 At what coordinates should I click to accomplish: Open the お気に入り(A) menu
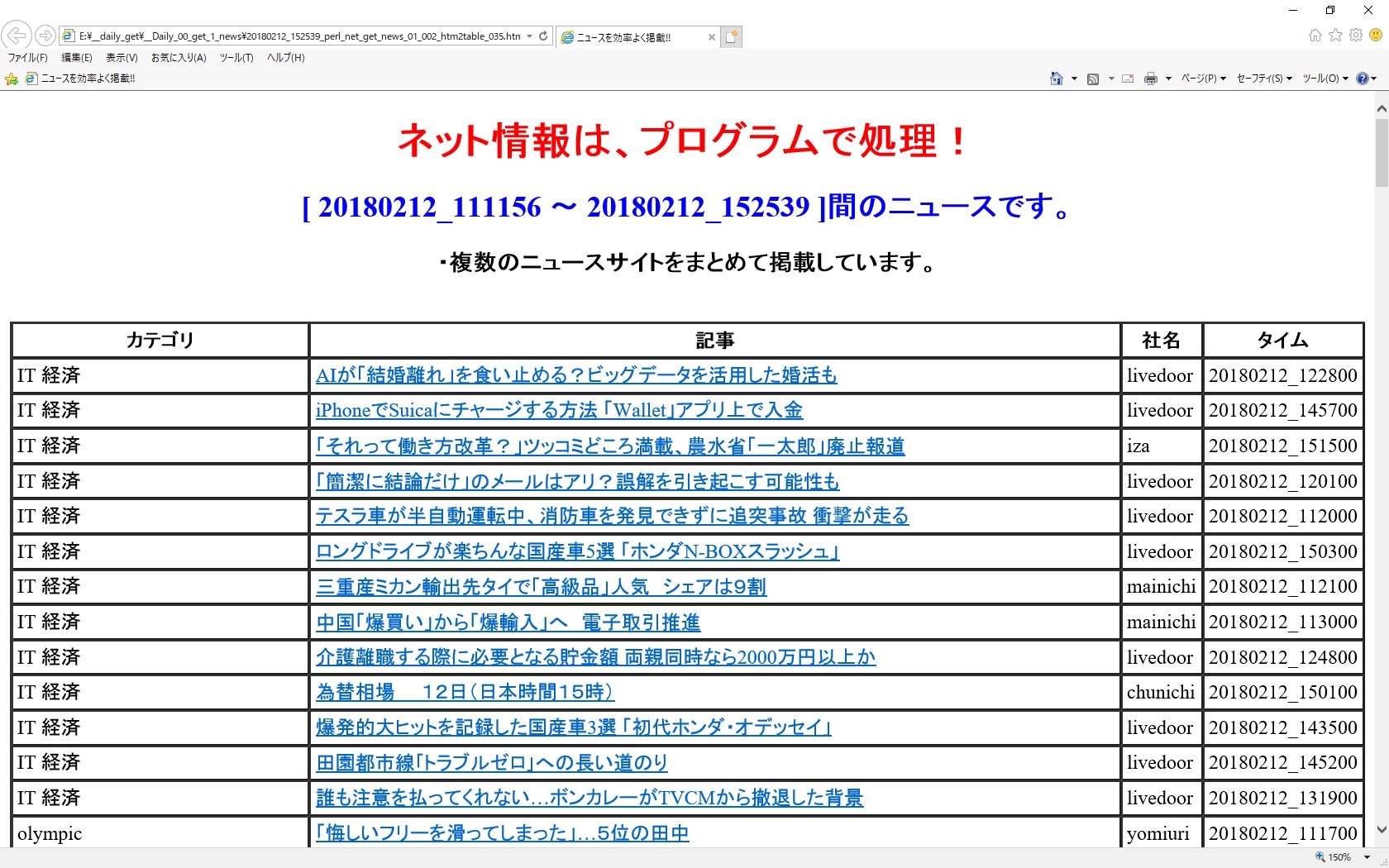point(179,58)
